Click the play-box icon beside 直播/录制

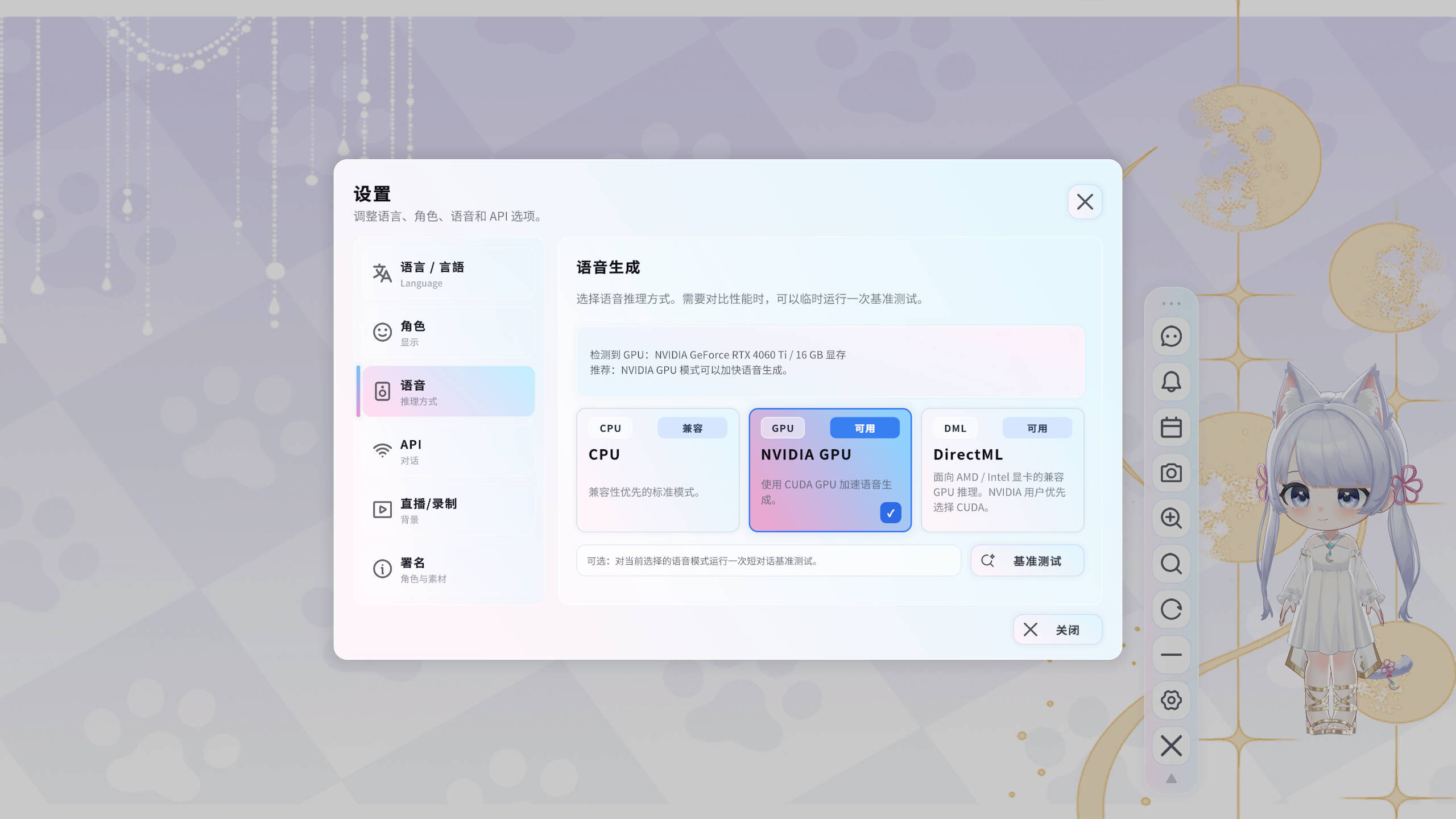click(382, 510)
